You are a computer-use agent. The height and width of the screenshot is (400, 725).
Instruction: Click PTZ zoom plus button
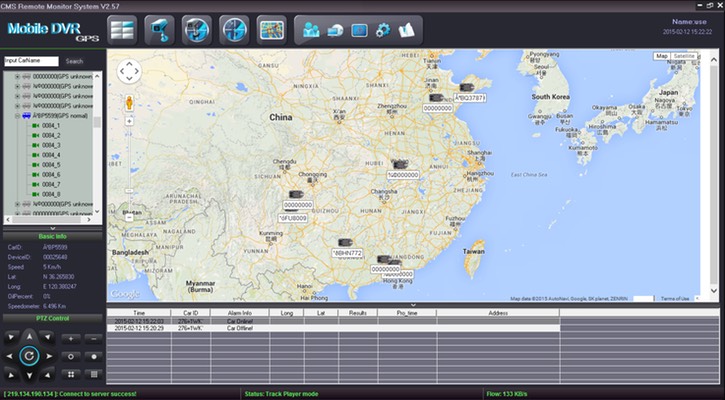click(x=71, y=338)
